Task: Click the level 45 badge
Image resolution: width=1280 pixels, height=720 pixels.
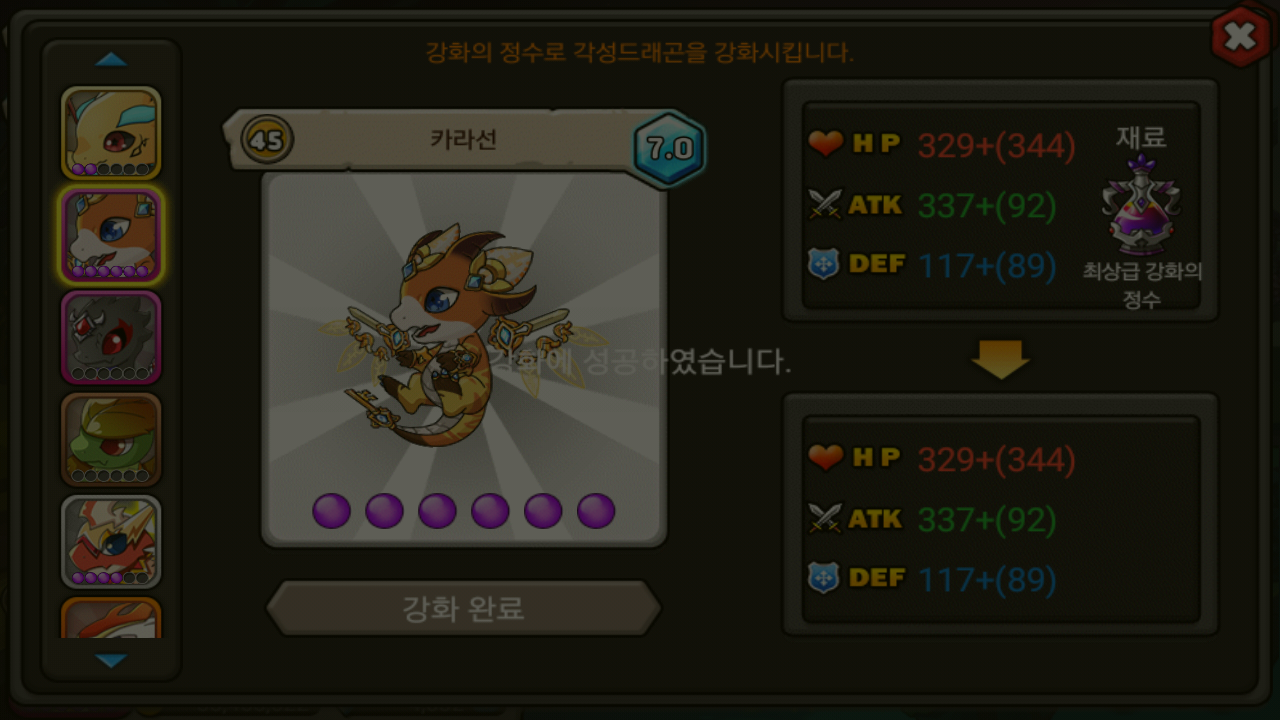Action: pos(267,140)
